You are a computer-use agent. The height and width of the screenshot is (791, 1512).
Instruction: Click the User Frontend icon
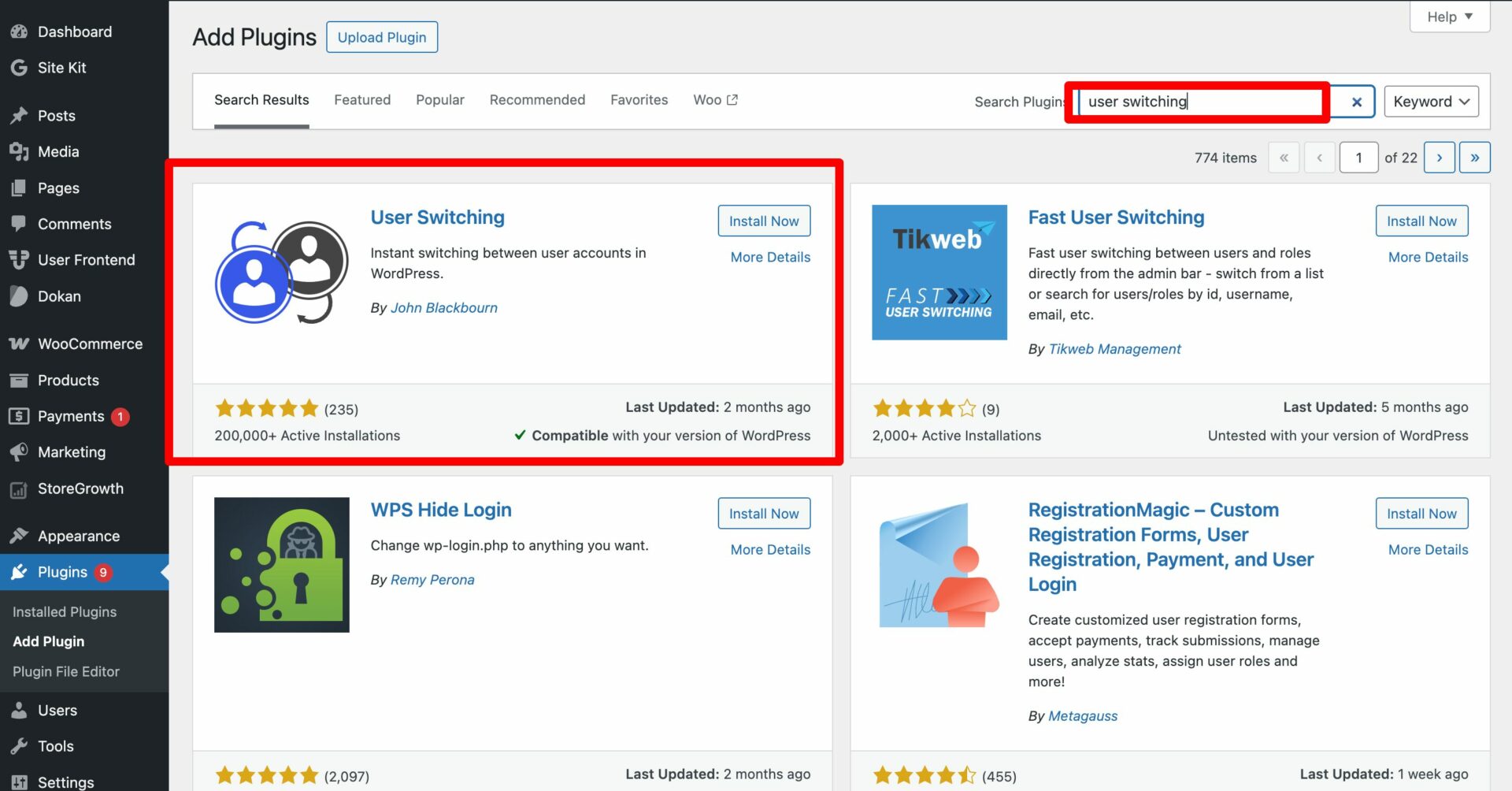19,260
